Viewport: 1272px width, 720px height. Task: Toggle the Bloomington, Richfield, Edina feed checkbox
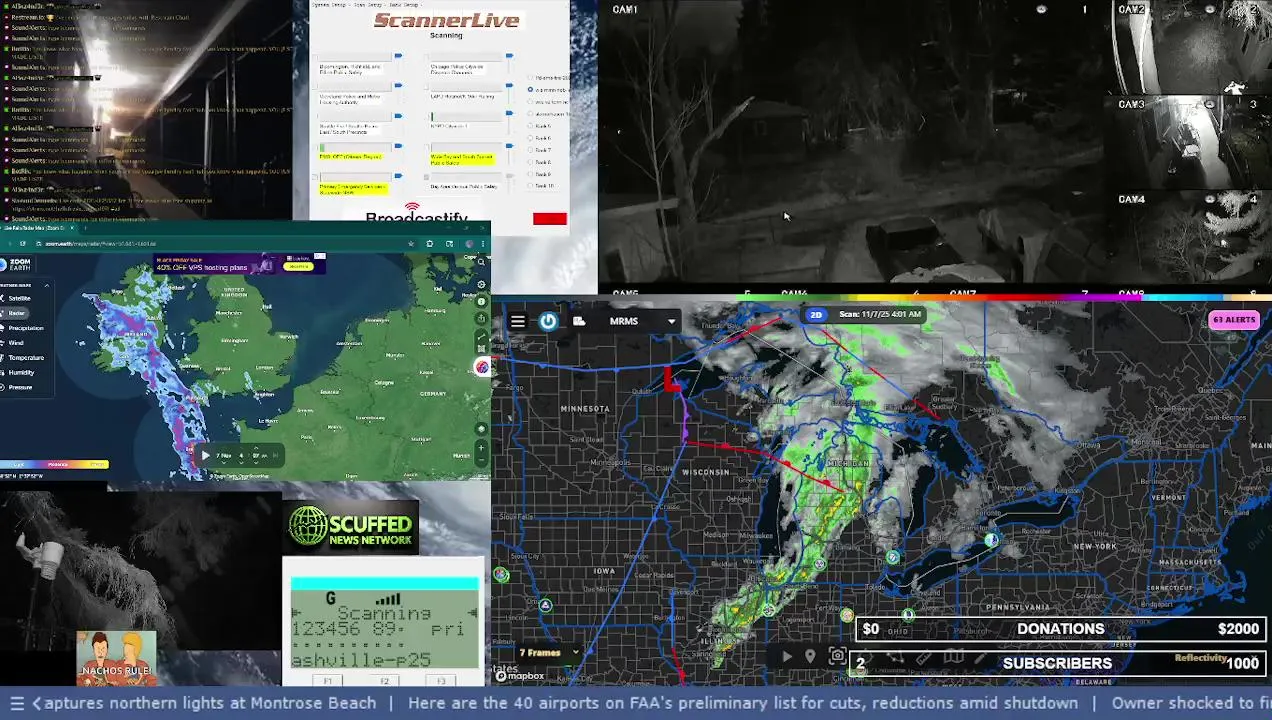(315, 57)
